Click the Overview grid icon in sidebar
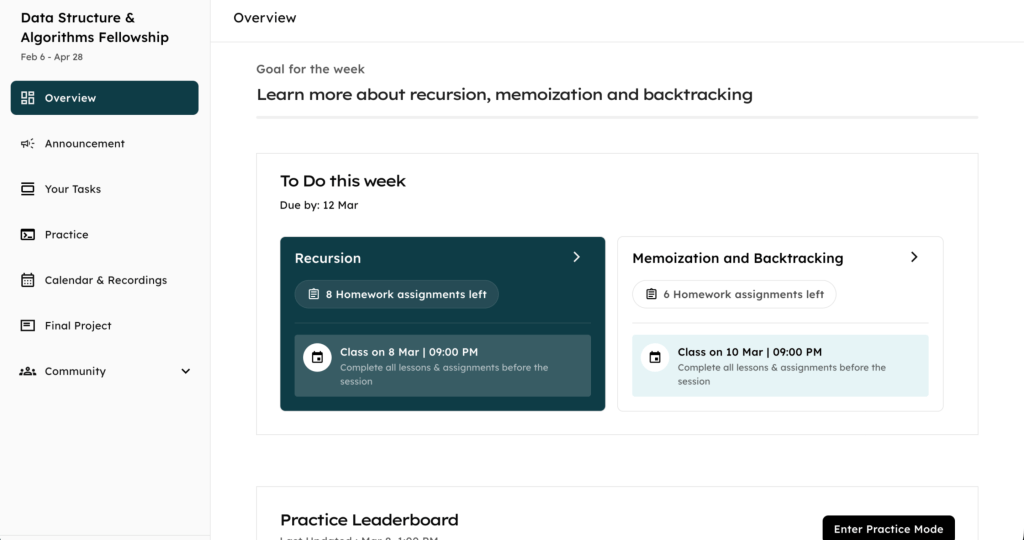1024x540 pixels. [28, 98]
